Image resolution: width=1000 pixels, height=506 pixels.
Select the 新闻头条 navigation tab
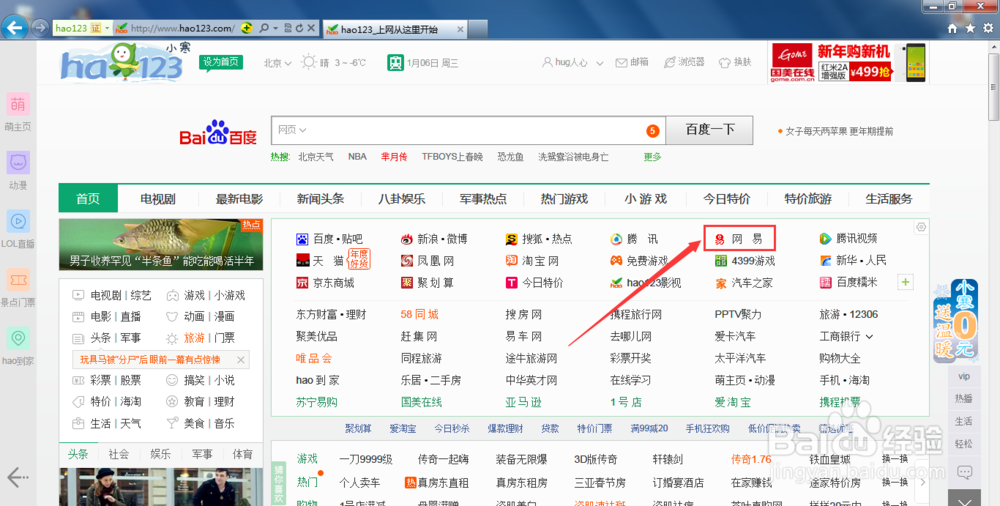320,198
